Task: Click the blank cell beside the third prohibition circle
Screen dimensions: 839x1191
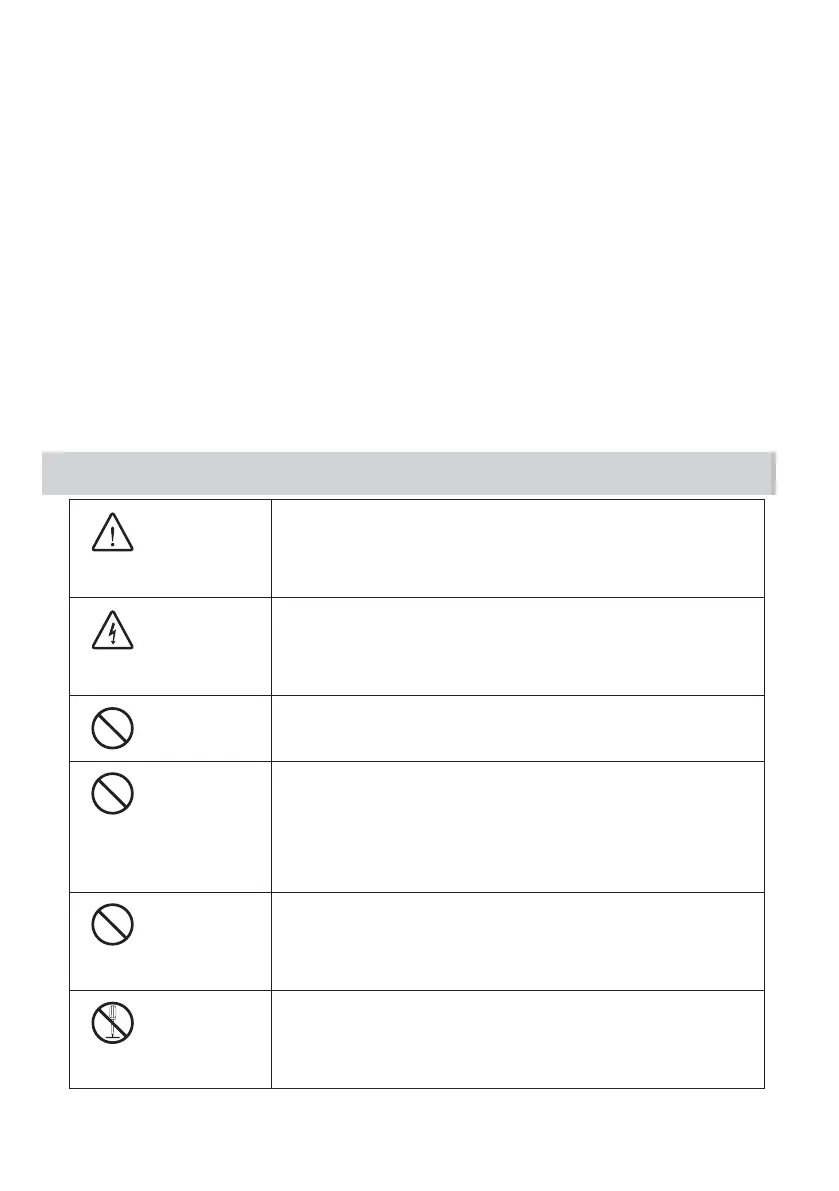Action: (x=516, y=941)
